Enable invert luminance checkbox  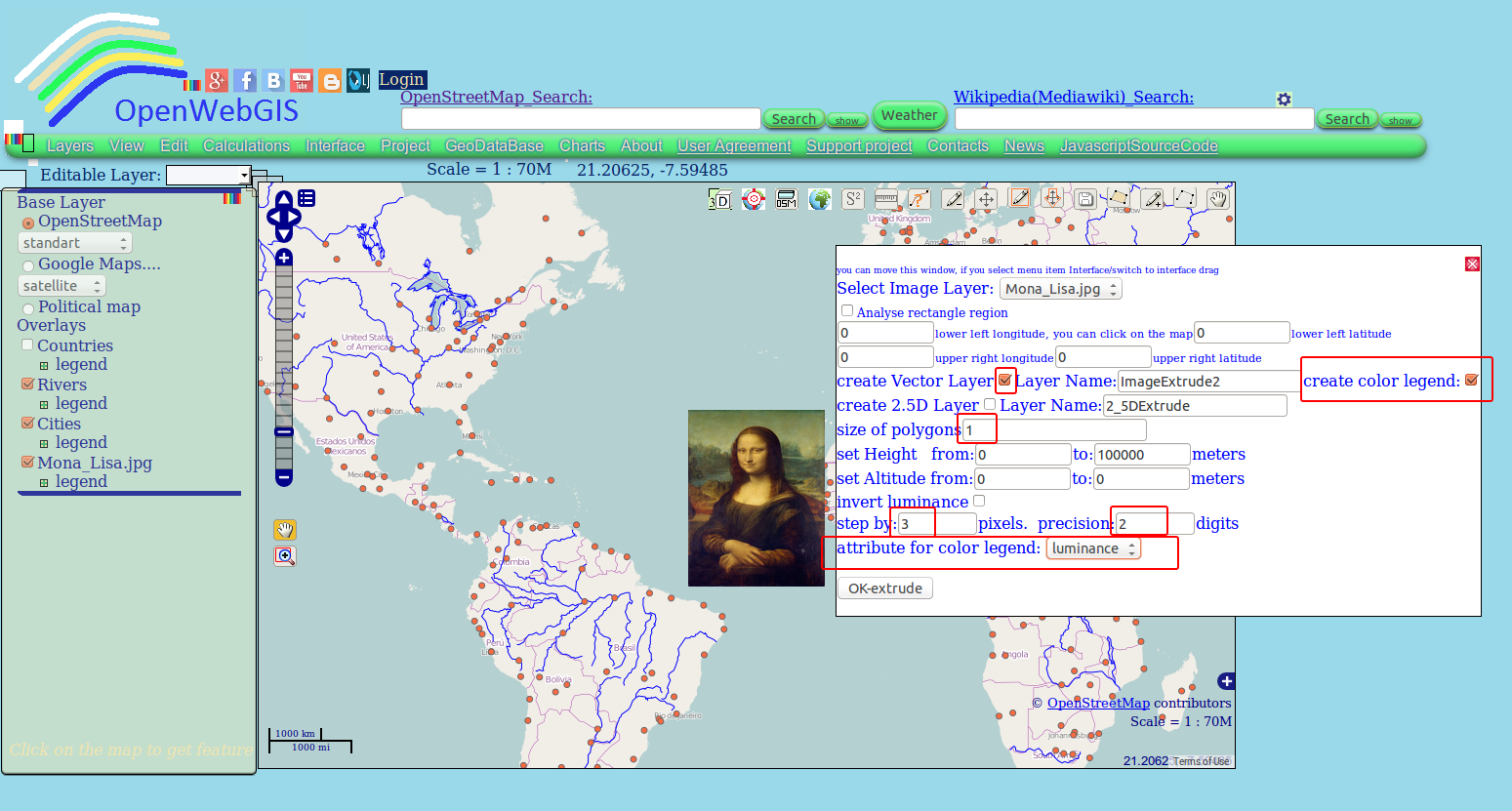pos(979,500)
